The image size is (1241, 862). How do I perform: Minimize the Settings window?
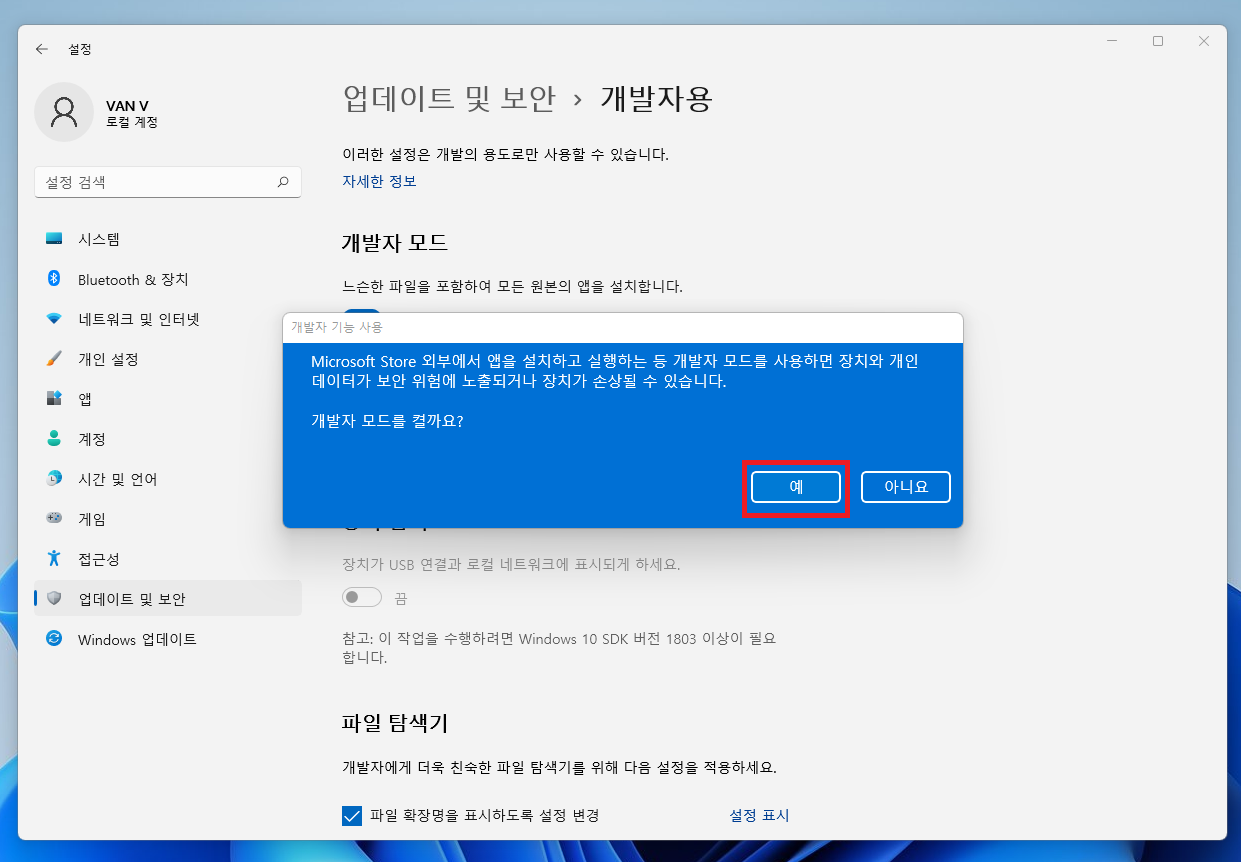(1112, 41)
